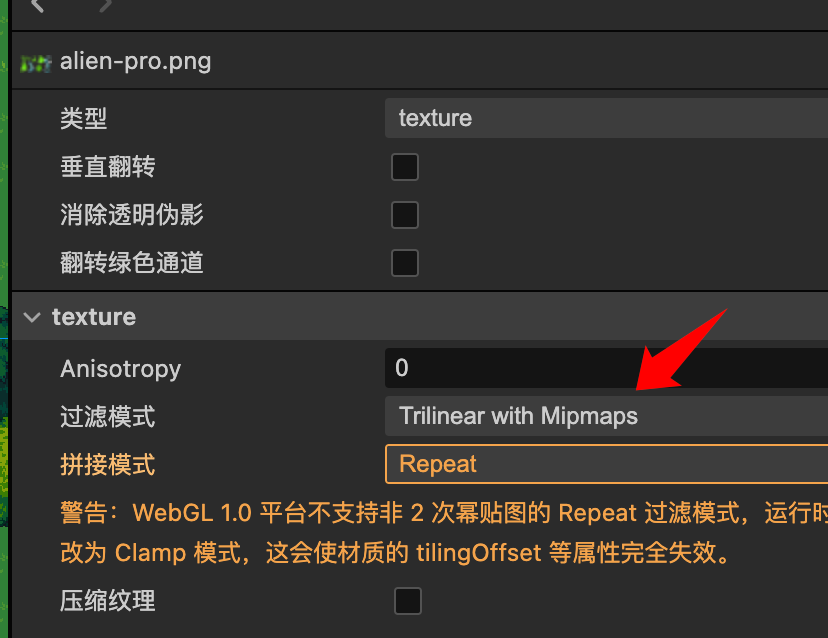Image resolution: width=828 pixels, height=638 pixels.
Task: Toggle the 消除透明伪影 checkbox
Action: click(405, 215)
